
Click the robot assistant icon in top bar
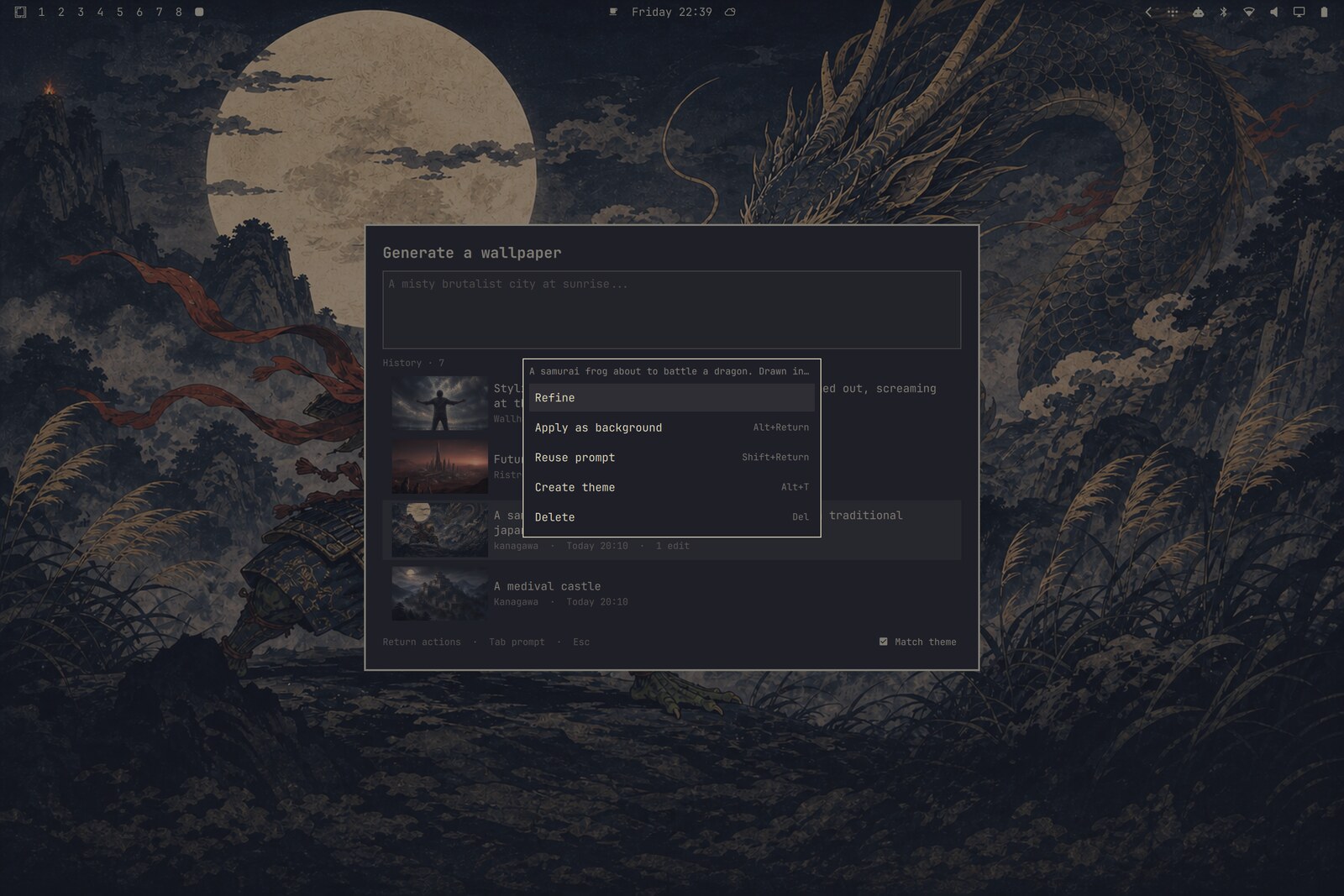pyautogui.click(x=1198, y=12)
